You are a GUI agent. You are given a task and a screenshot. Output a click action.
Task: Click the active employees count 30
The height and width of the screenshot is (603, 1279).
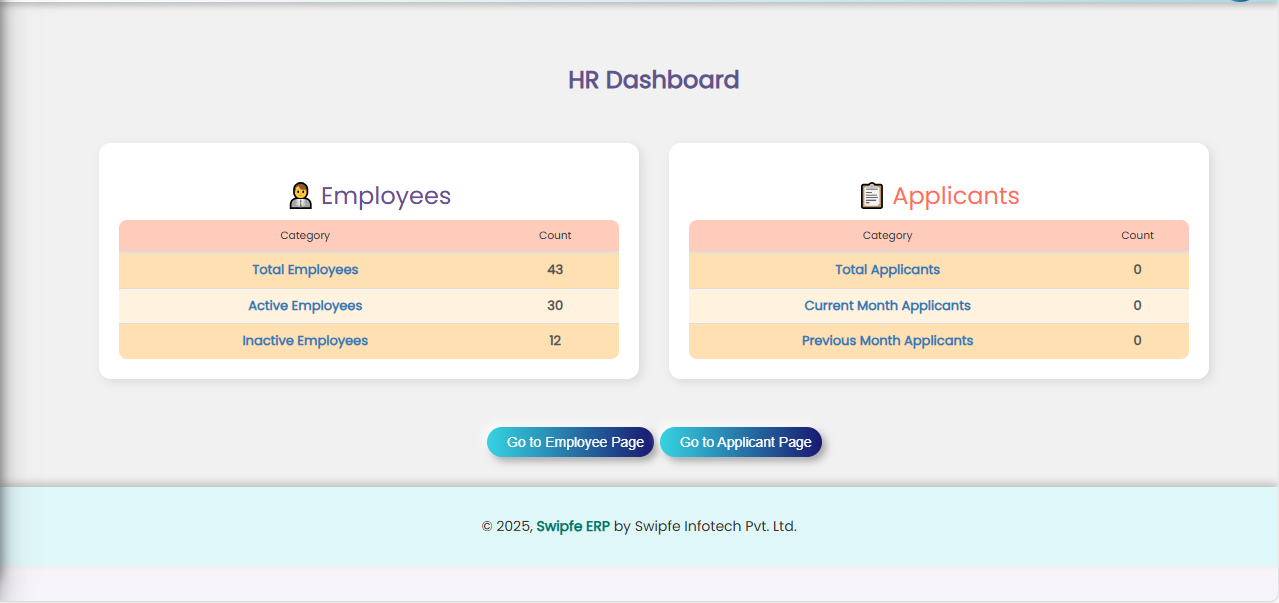point(555,306)
